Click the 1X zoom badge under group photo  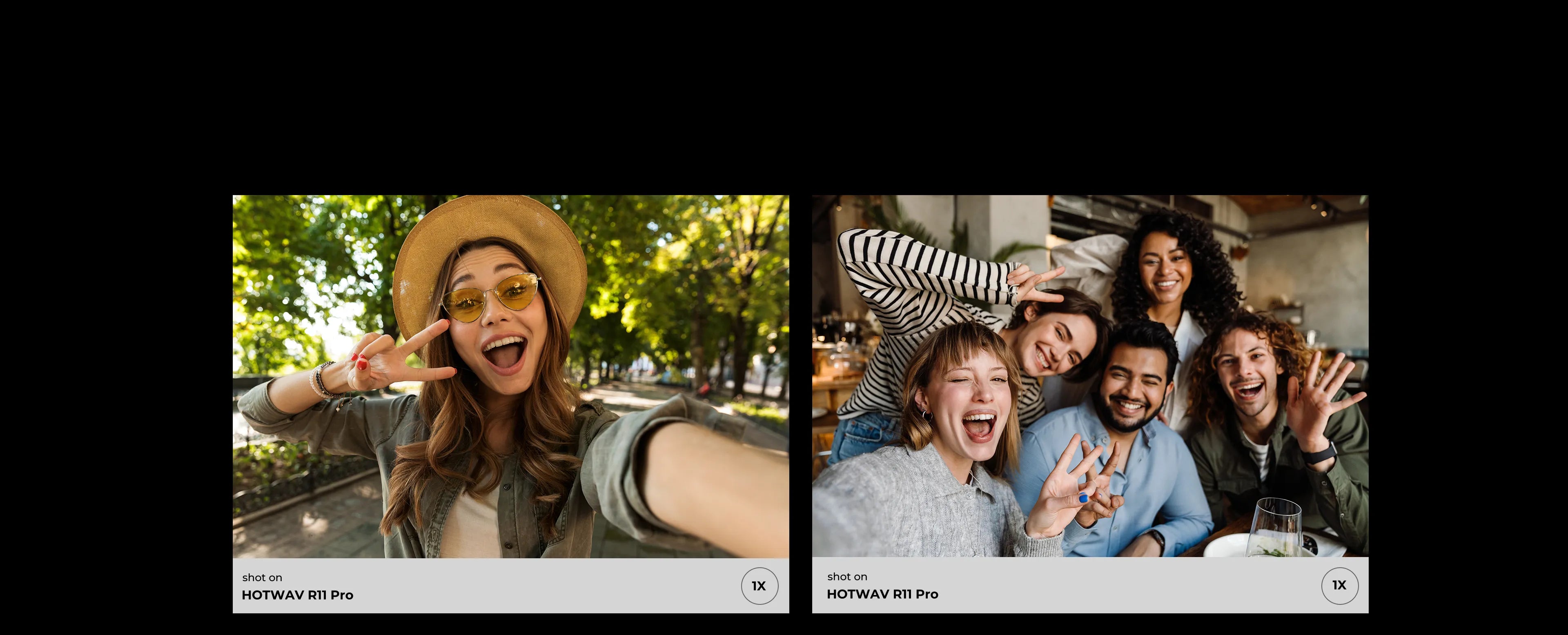pos(1339,585)
